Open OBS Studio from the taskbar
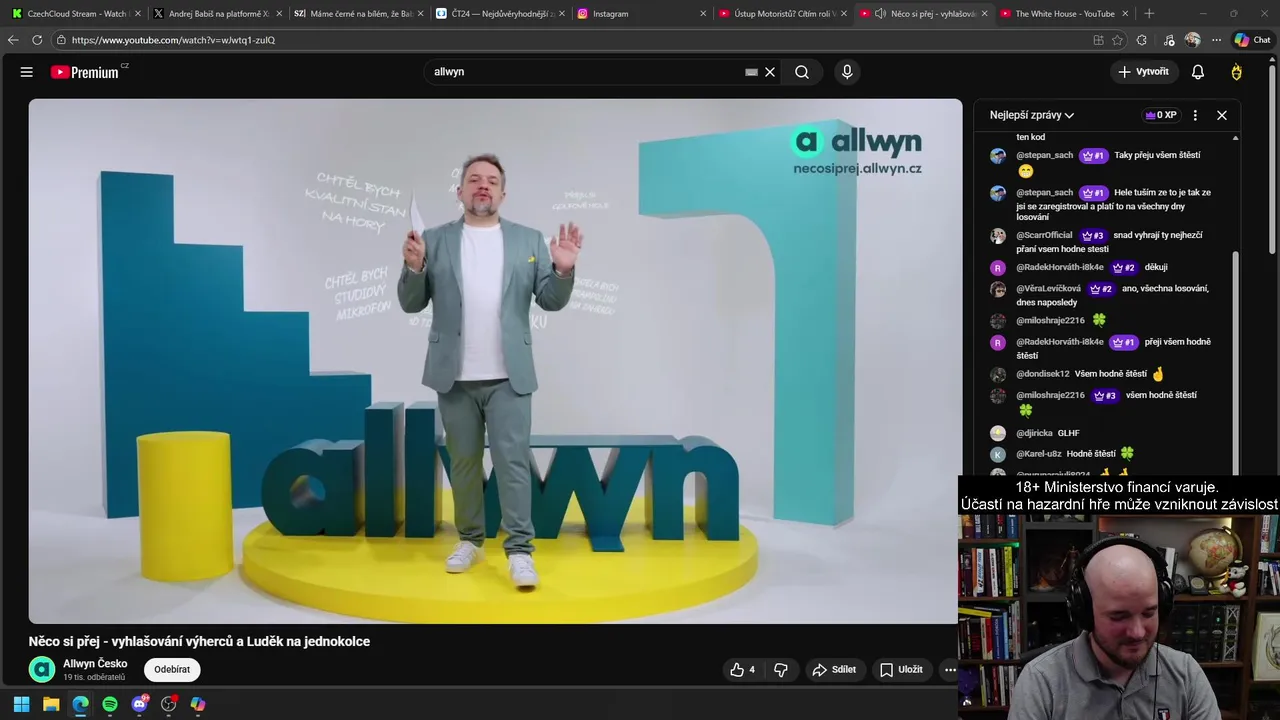 [169, 704]
